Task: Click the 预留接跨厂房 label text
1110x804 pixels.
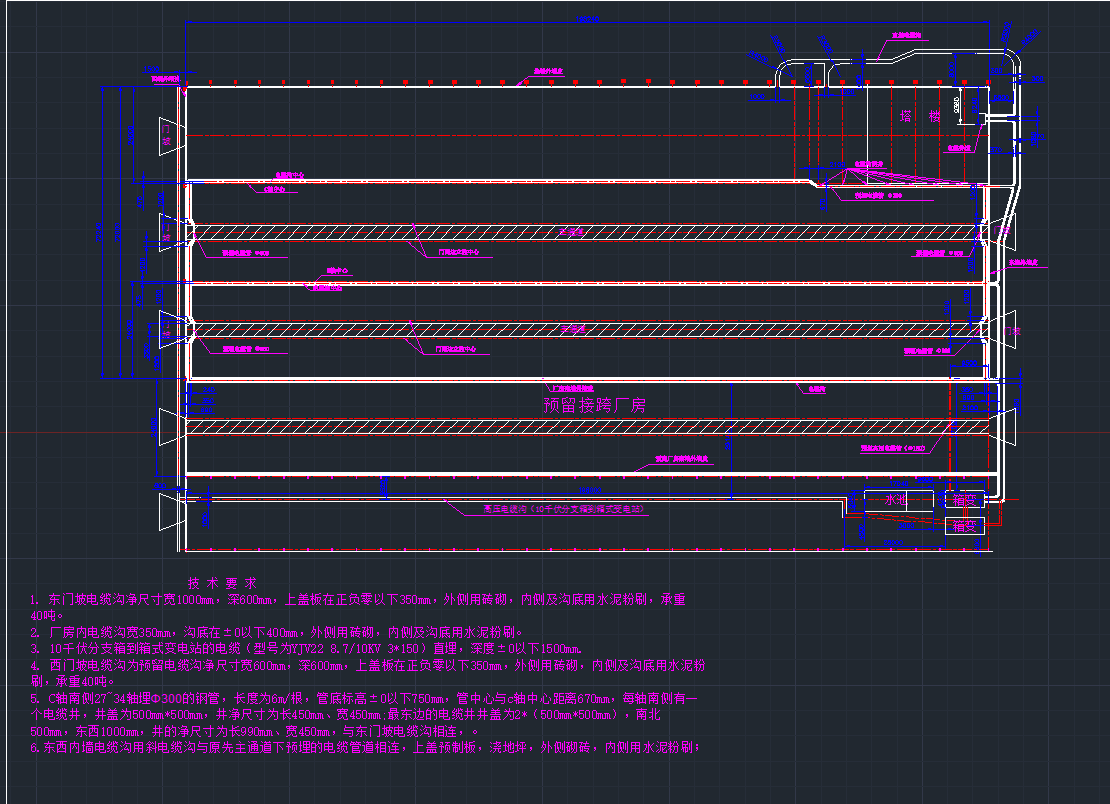Action: [x=595, y=406]
